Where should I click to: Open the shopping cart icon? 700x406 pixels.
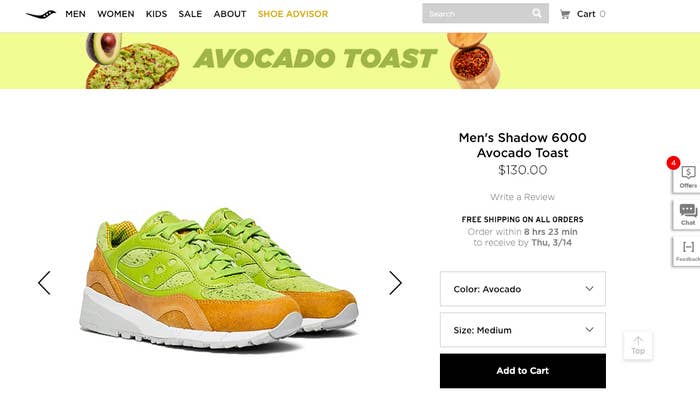[565, 14]
